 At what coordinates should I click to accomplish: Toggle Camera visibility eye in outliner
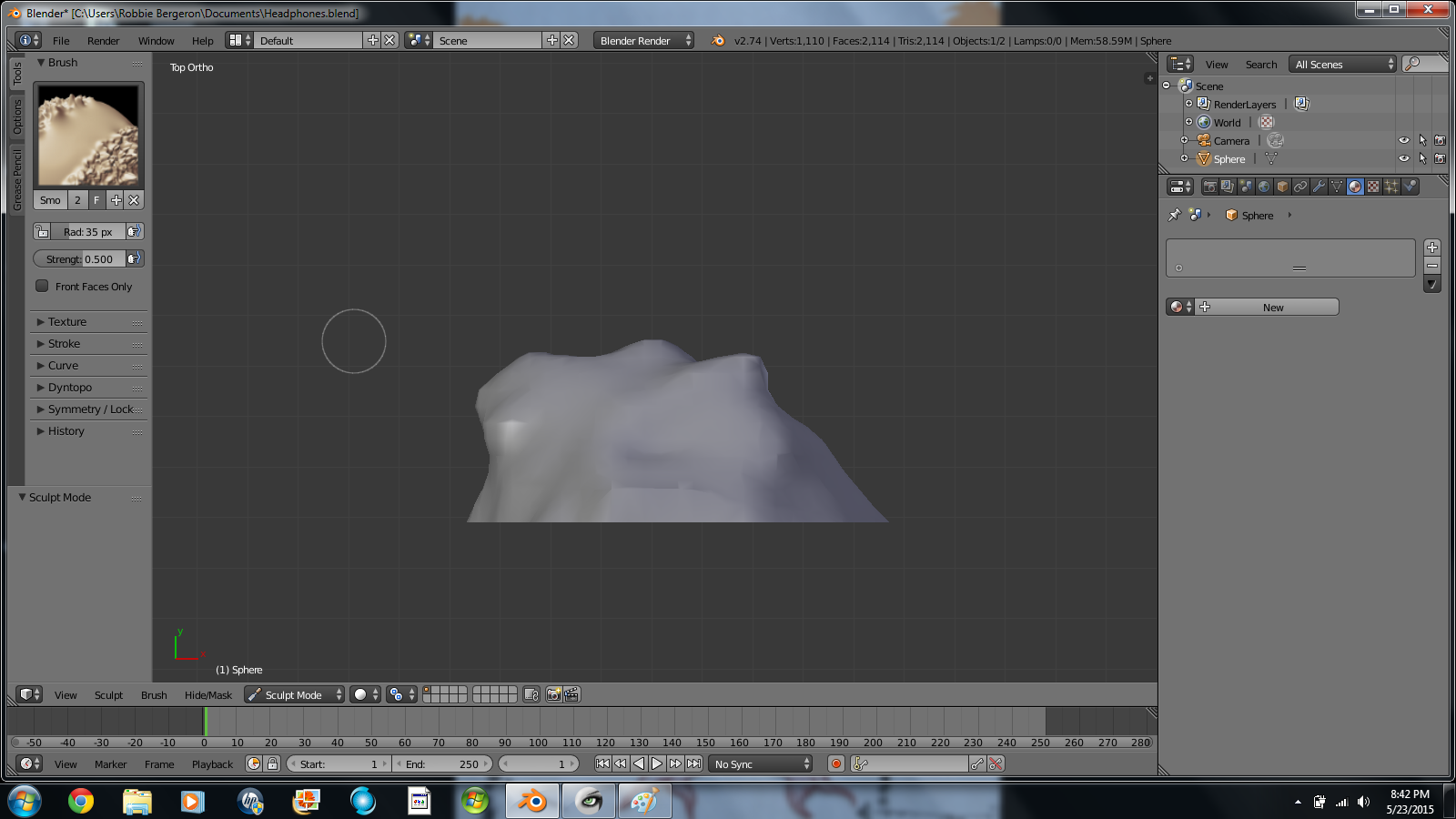[1404, 140]
